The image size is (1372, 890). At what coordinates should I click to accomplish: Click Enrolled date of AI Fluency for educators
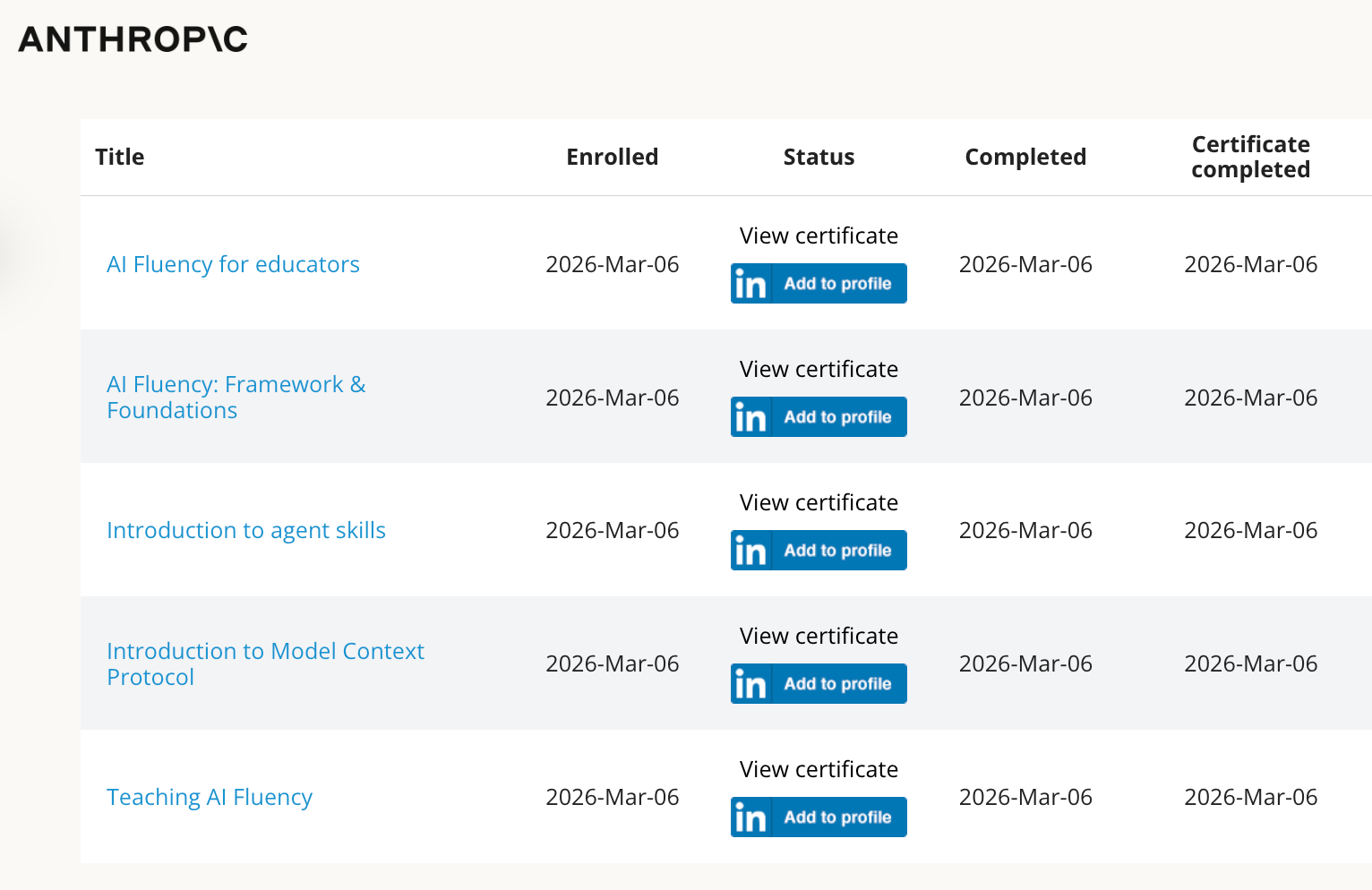coord(613,264)
